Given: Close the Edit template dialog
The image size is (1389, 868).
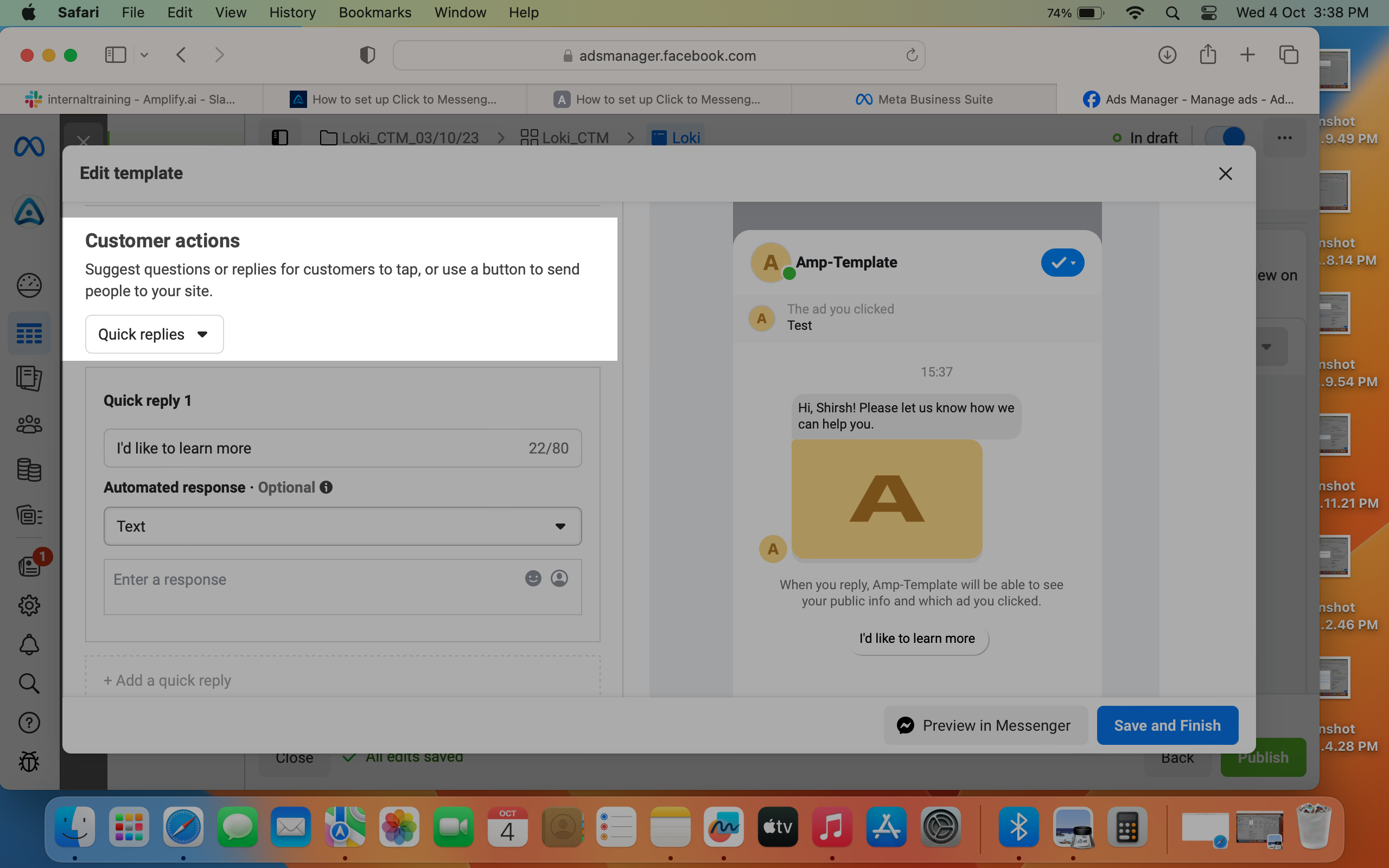Looking at the screenshot, I should tap(1226, 174).
